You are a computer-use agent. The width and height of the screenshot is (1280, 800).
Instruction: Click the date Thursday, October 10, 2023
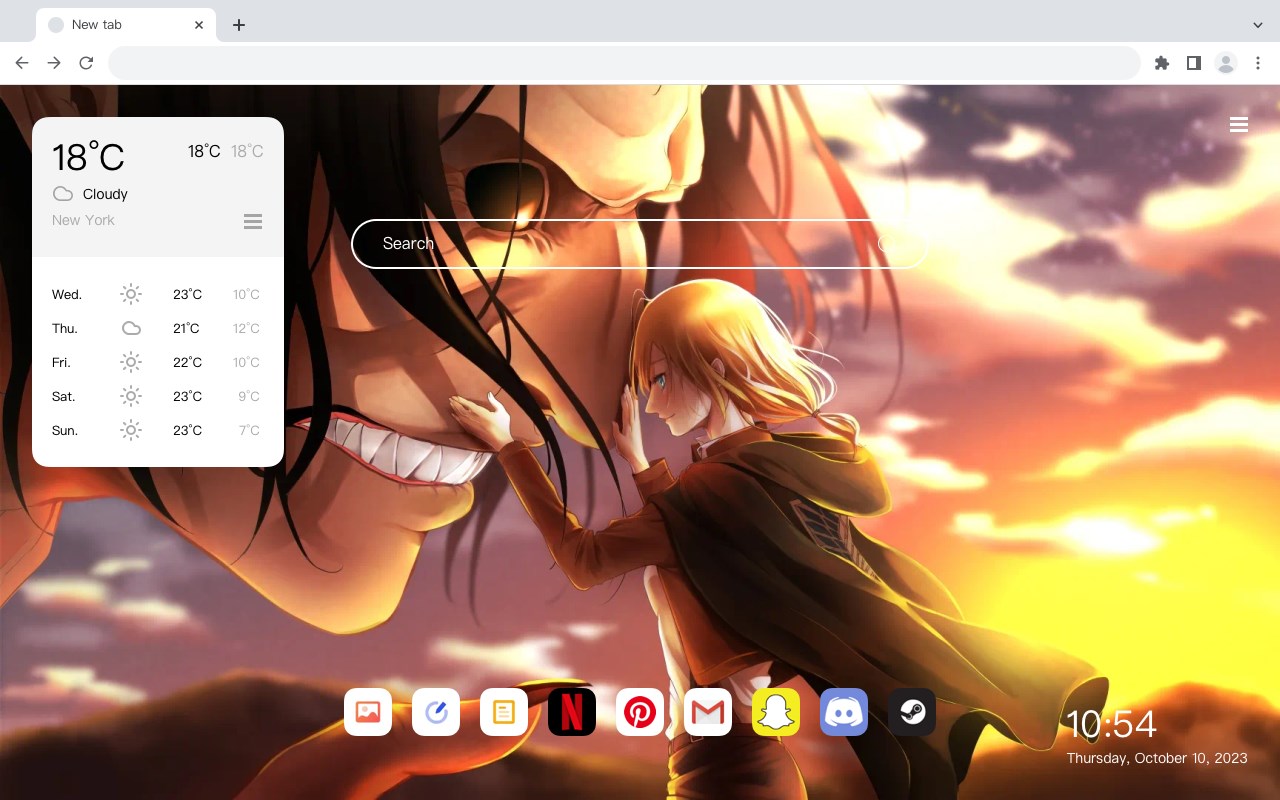point(1157,758)
